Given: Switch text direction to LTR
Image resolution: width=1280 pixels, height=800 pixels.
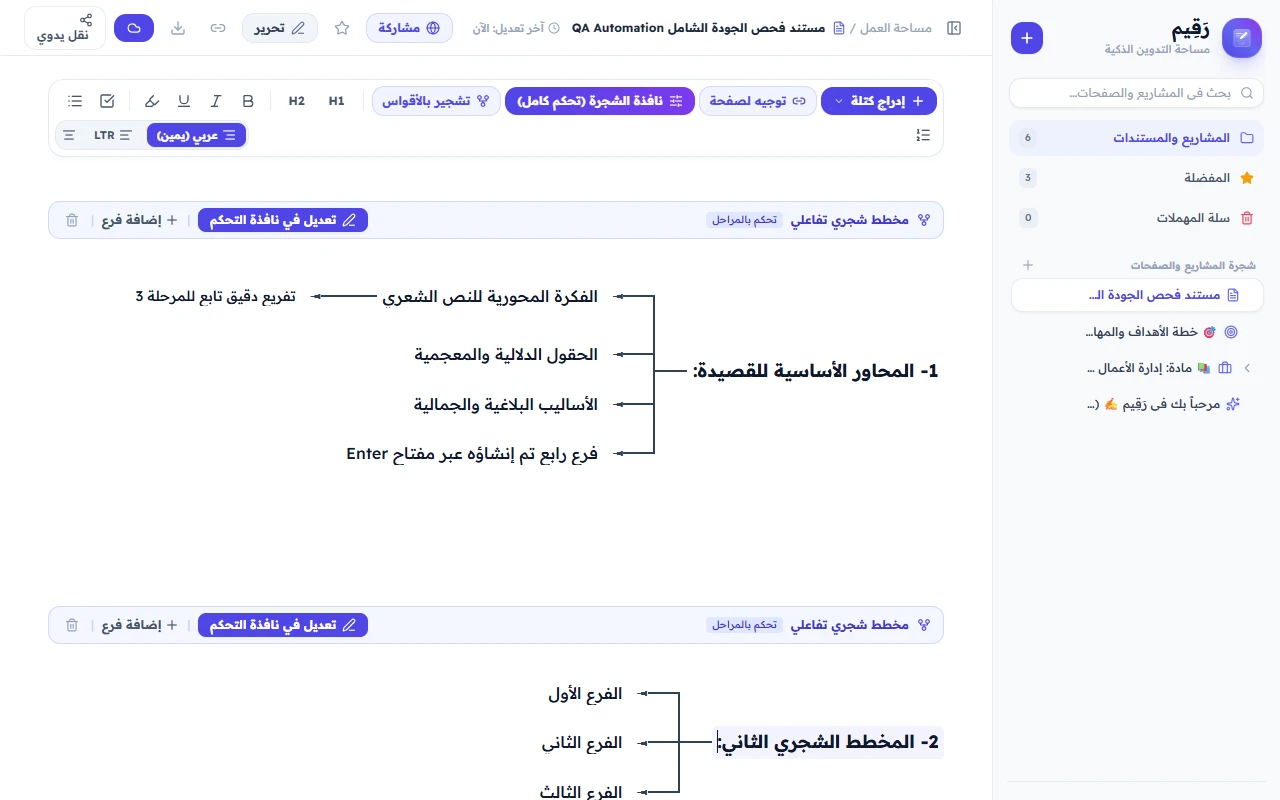Looking at the screenshot, I should coord(113,135).
